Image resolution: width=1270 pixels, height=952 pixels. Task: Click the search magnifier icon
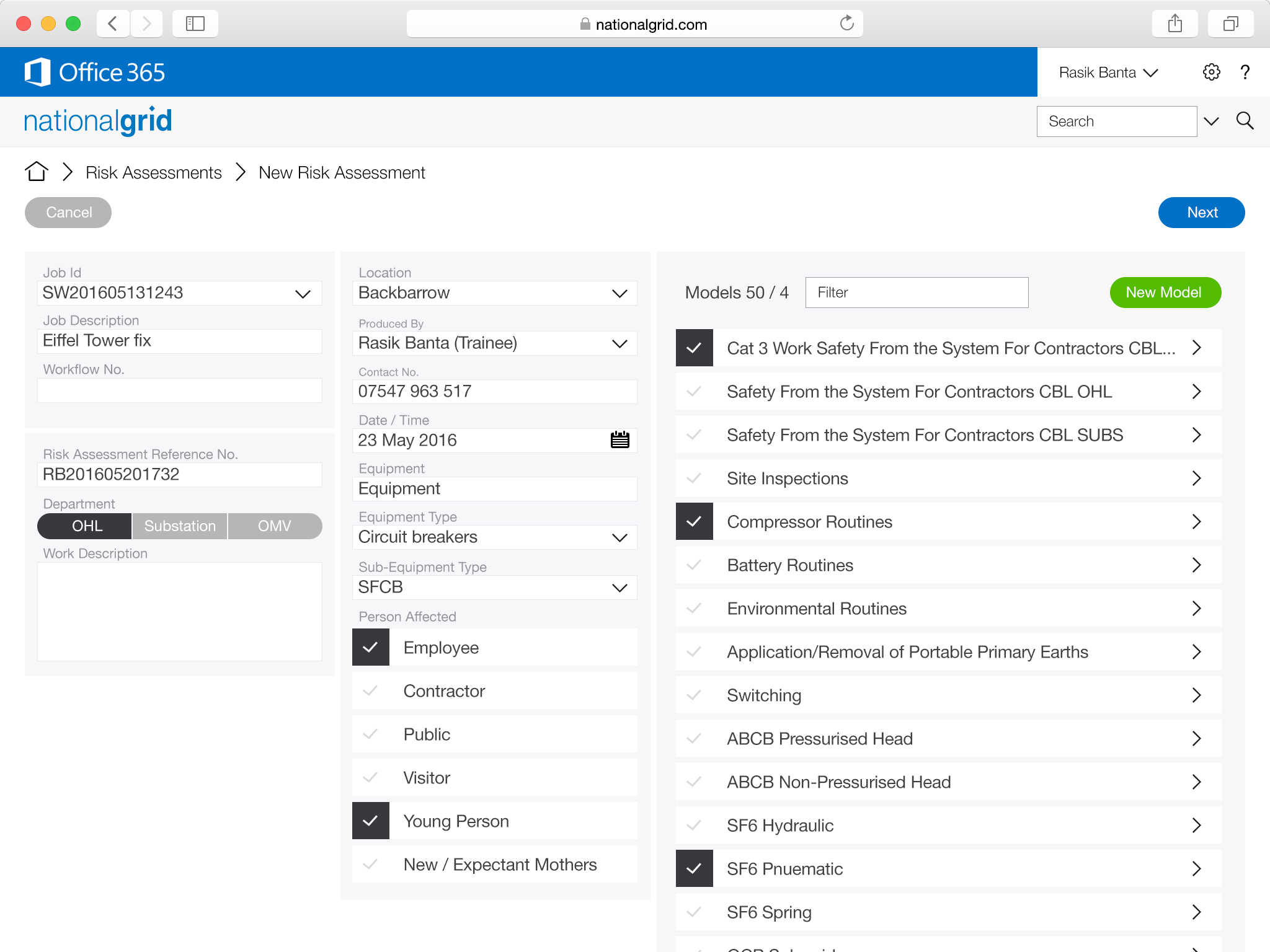click(x=1245, y=121)
